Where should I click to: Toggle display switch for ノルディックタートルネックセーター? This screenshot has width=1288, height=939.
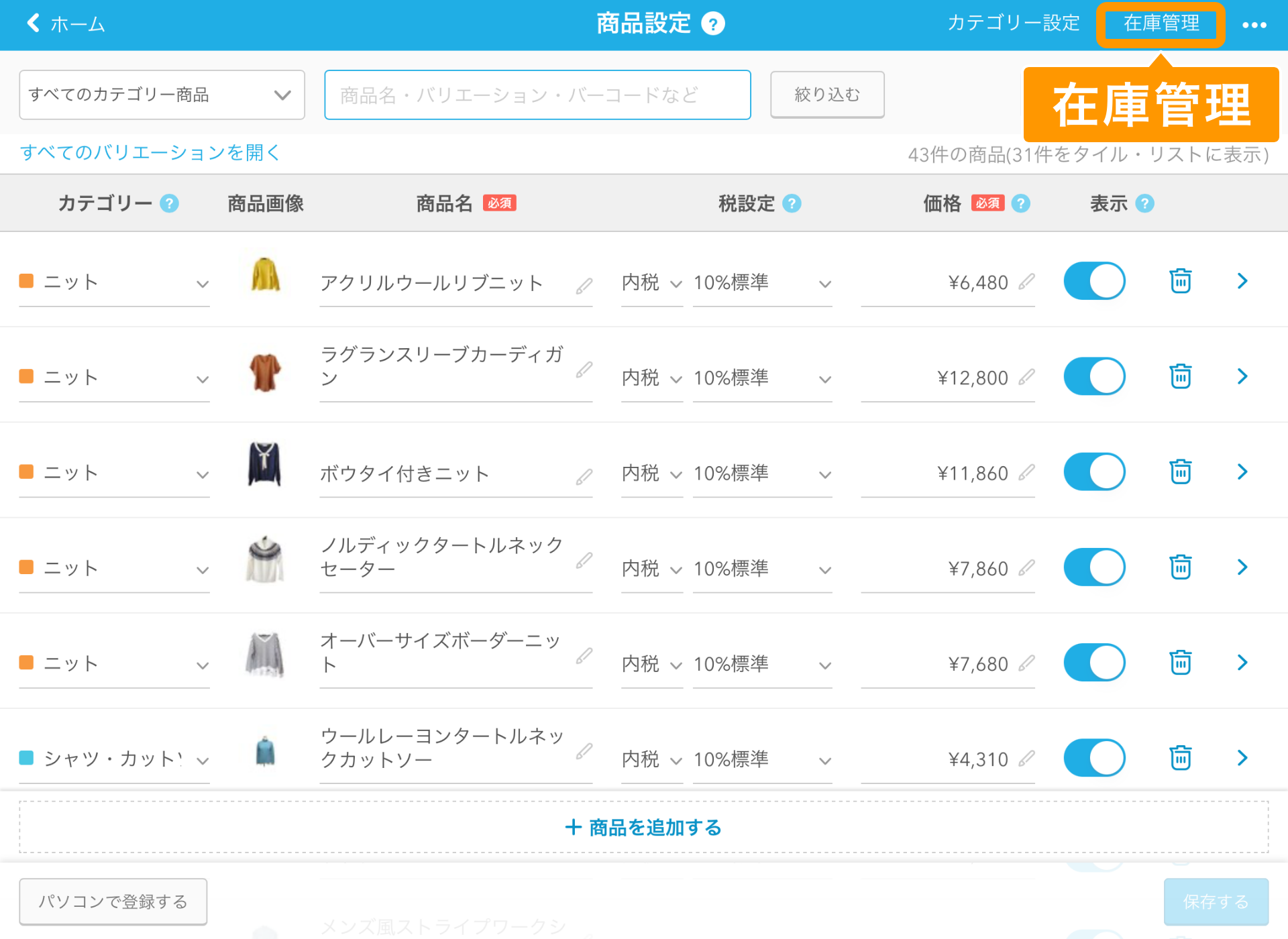1095,567
